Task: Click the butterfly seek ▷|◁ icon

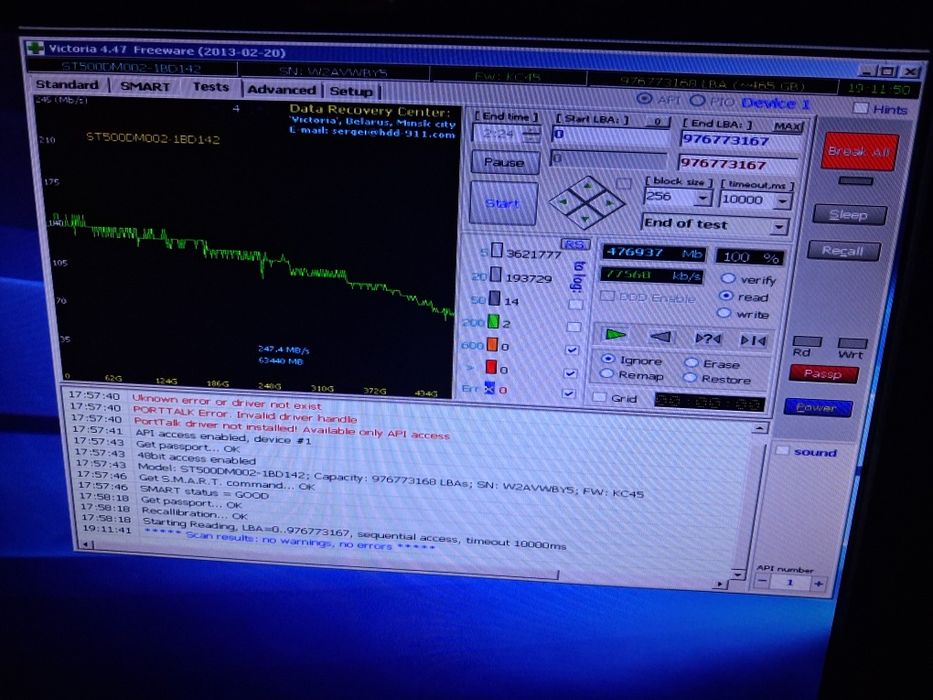Action: tap(753, 340)
